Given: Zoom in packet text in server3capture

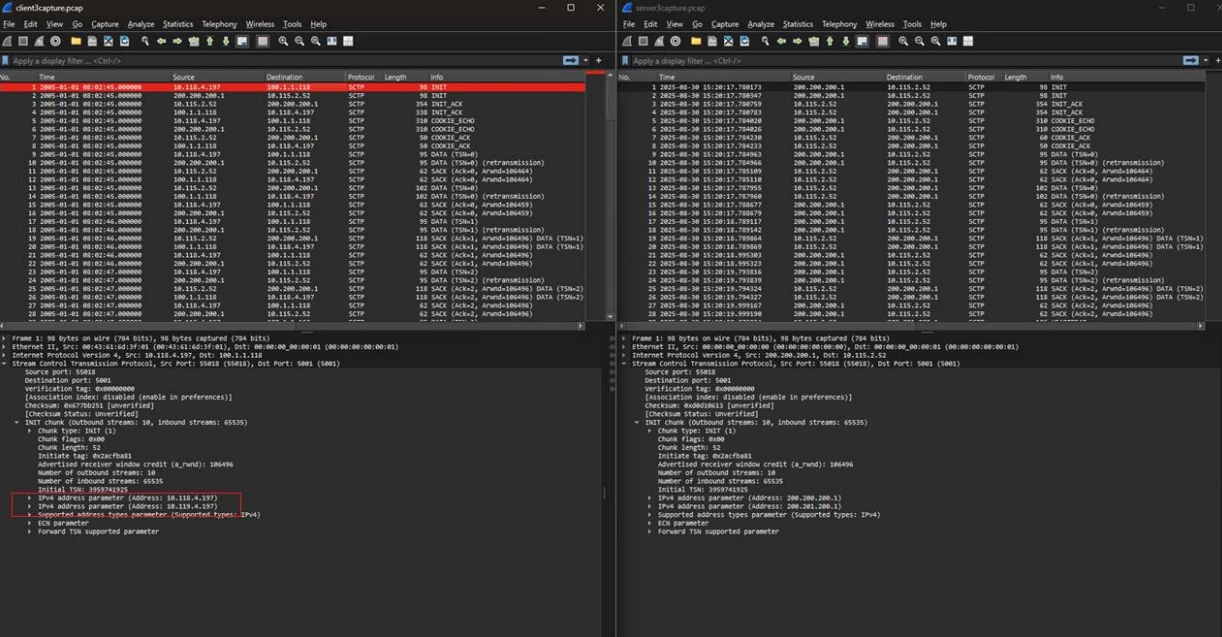Looking at the screenshot, I should point(903,41).
